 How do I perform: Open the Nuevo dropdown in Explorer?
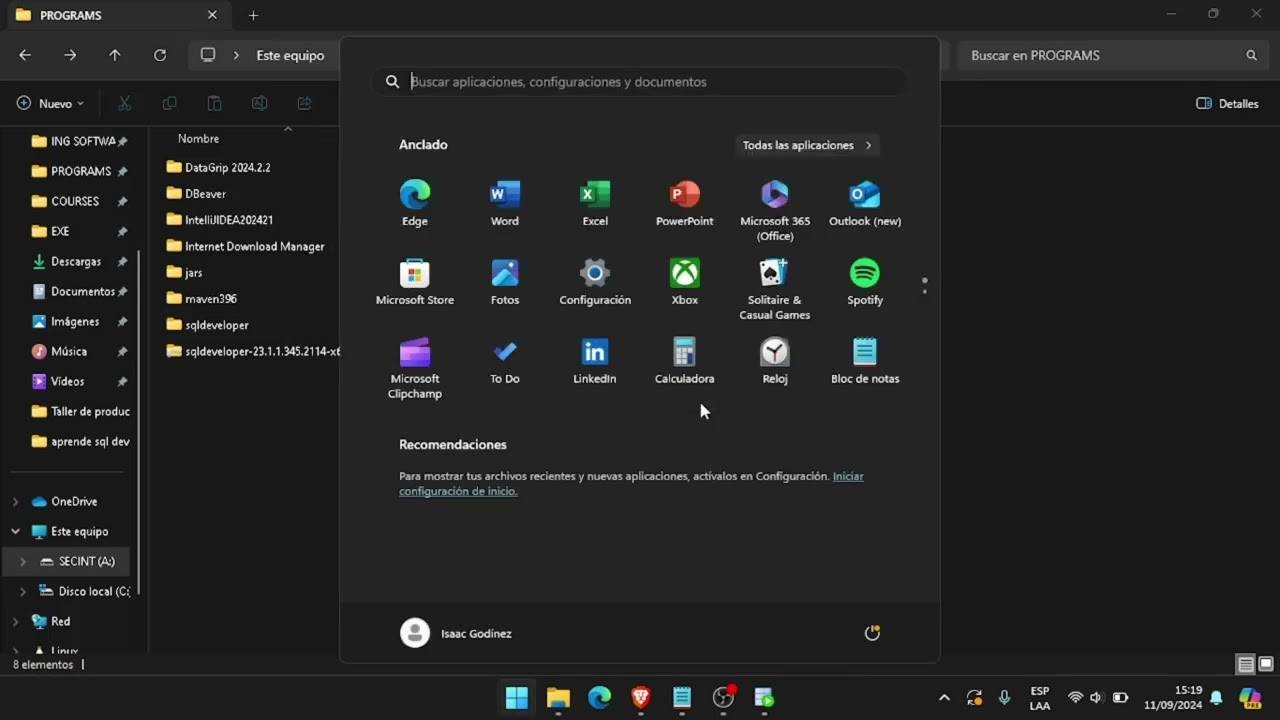pyautogui.click(x=50, y=103)
